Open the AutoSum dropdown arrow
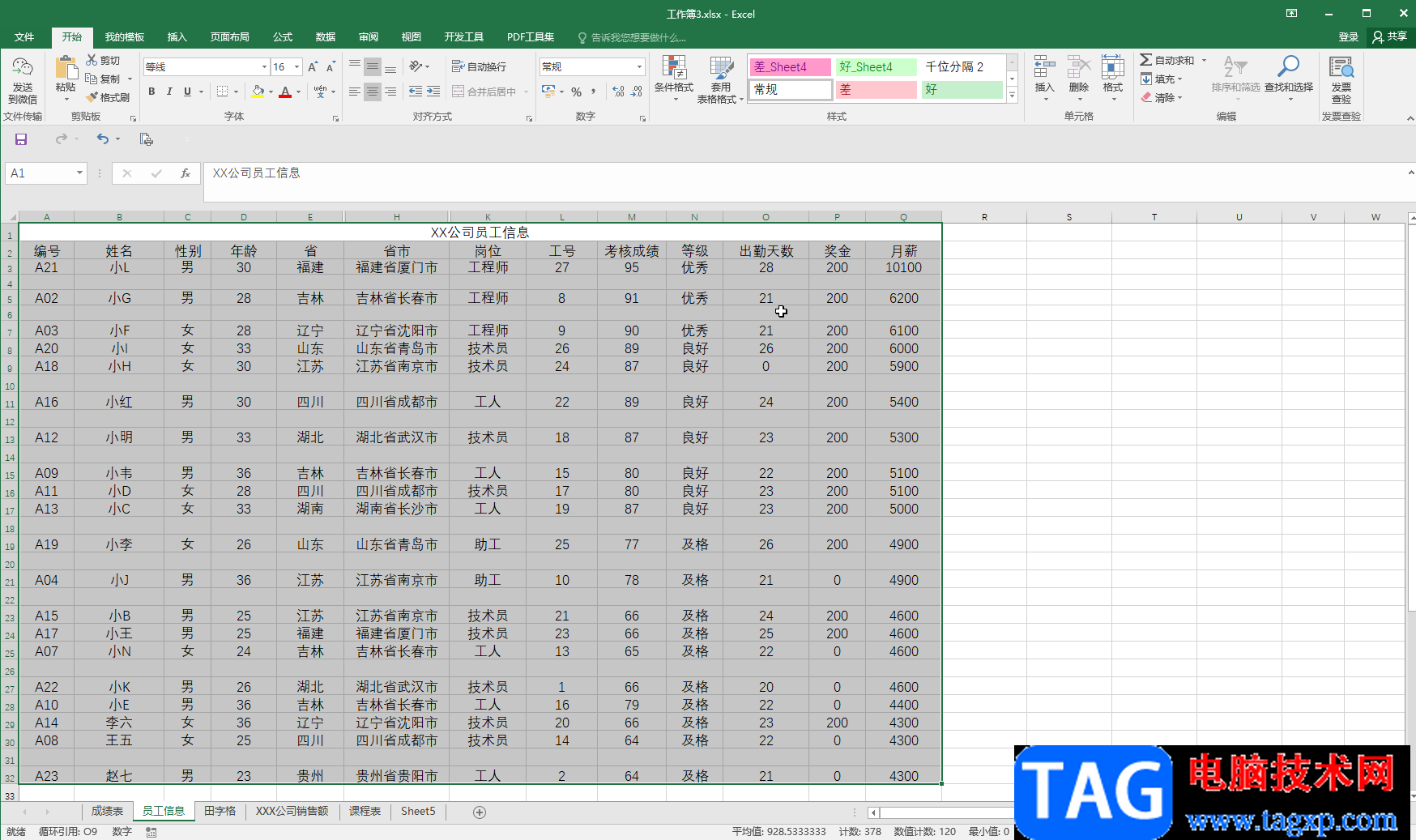This screenshot has width=1416, height=840. tap(1204, 60)
